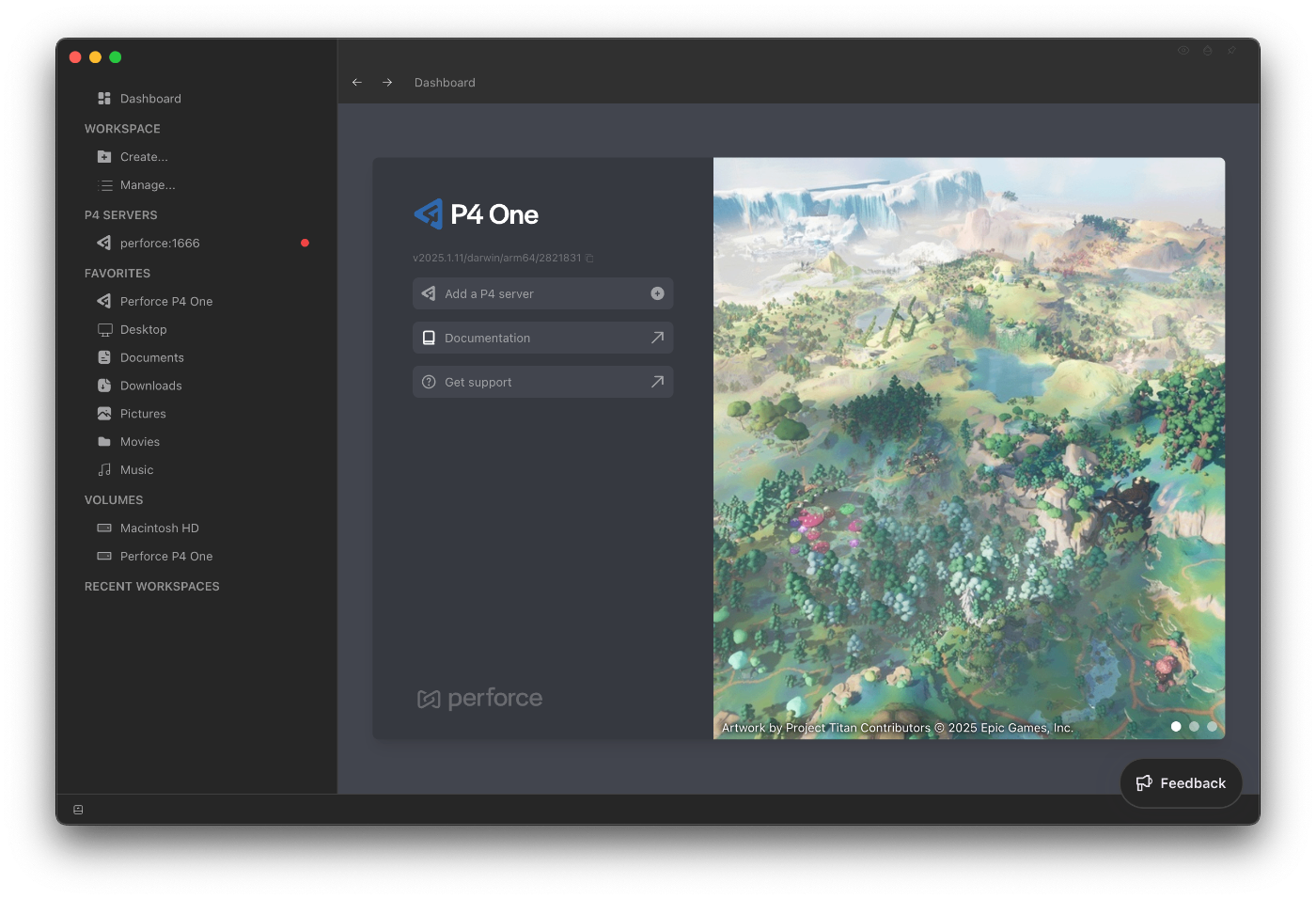Click the artwork credit caption text
Screen dimensions: 1316x899
897,728
